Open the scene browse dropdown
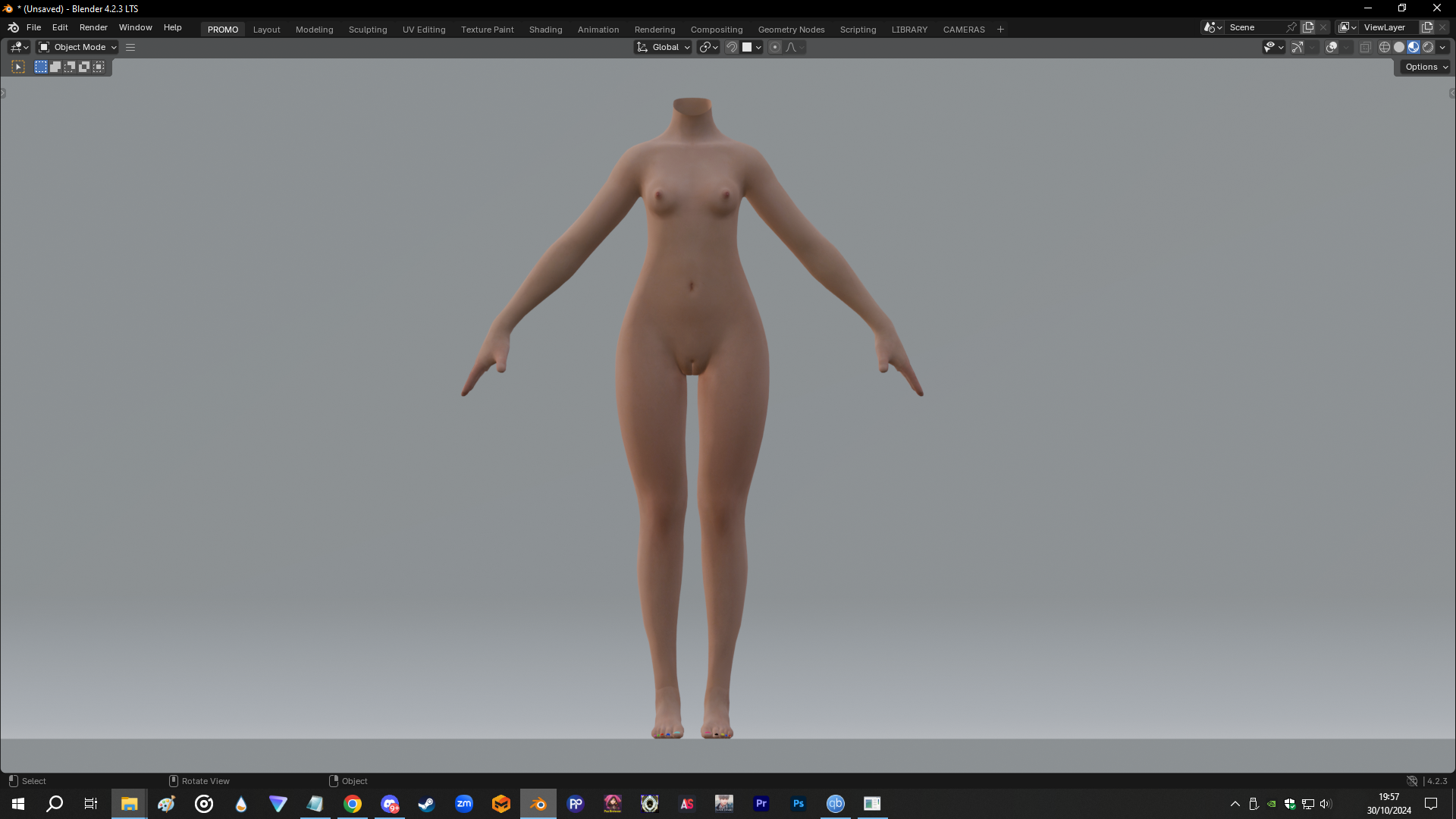Image resolution: width=1456 pixels, height=819 pixels. point(1213,27)
